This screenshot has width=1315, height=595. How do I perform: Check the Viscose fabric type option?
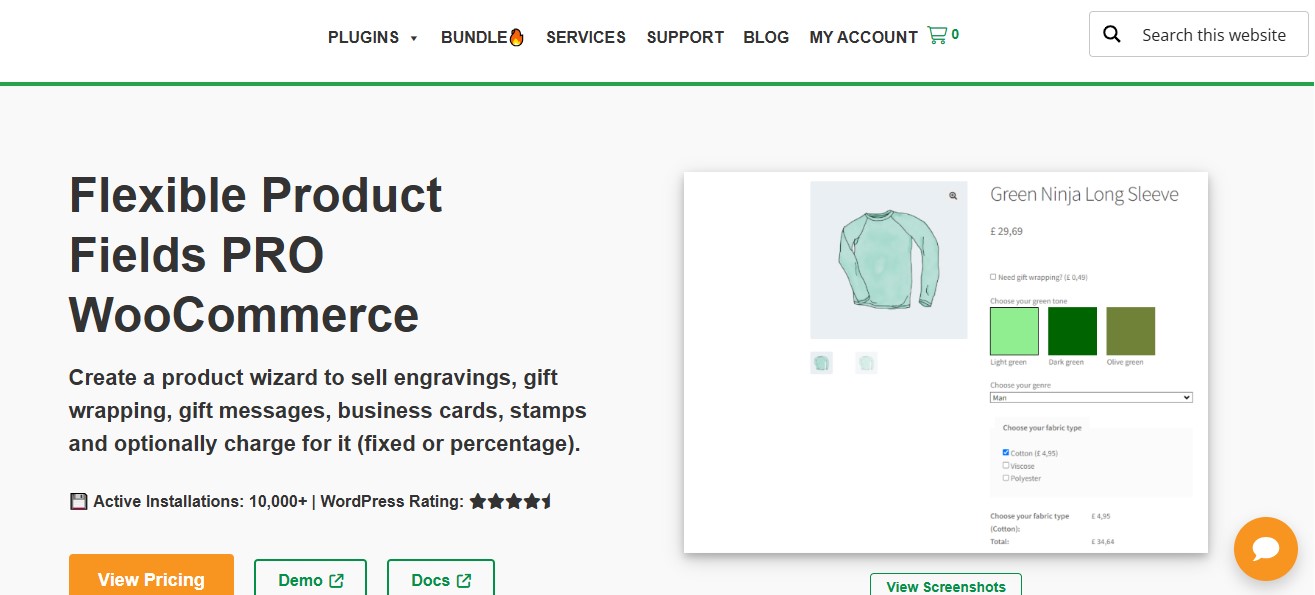[1005, 465]
